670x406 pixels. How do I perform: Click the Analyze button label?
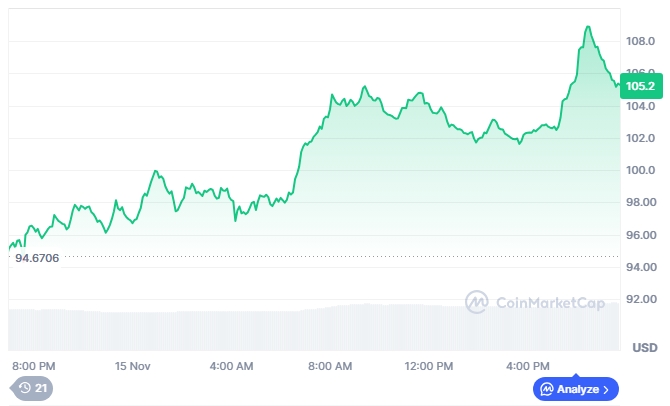(x=578, y=388)
